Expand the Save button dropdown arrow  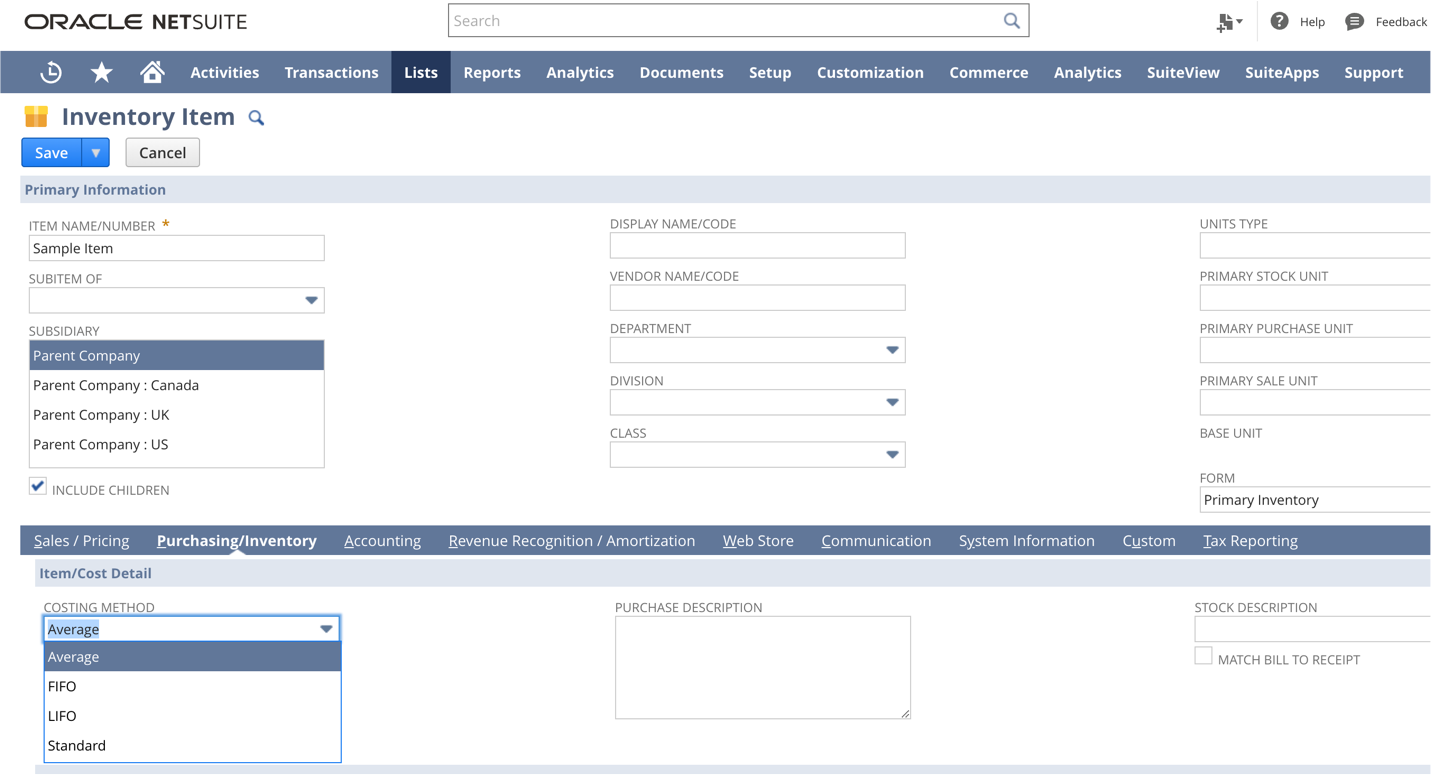[x=96, y=152]
